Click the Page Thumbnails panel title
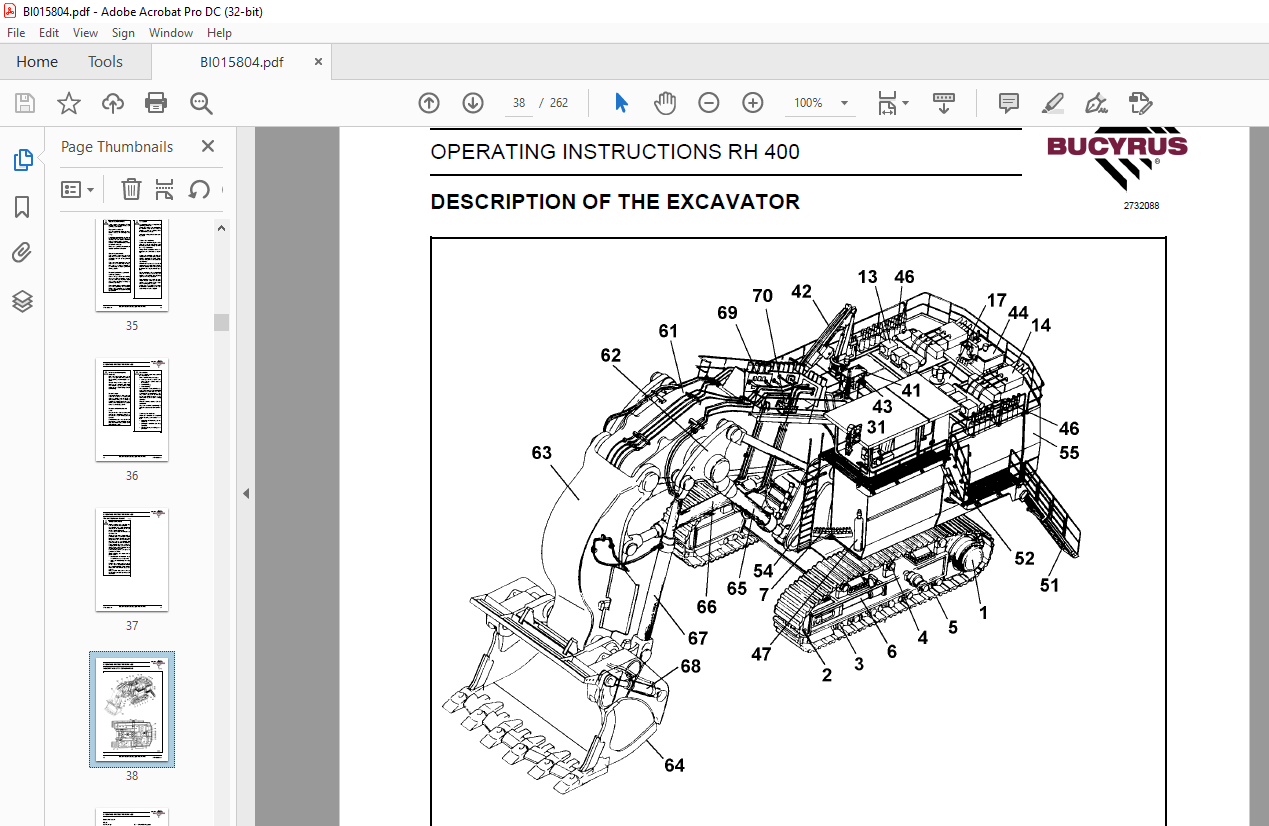Image resolution: width=1269 pixels, height=826 pixels. pos(117,147)
